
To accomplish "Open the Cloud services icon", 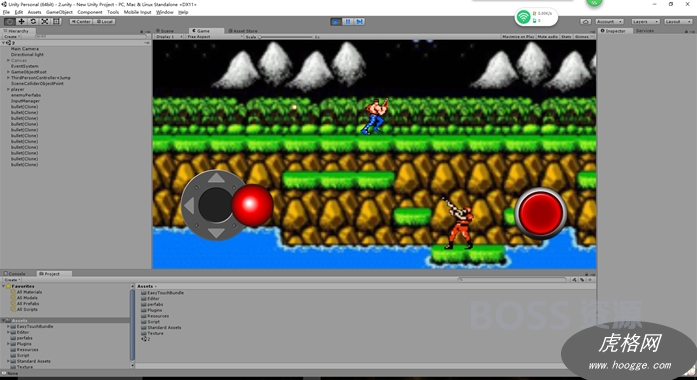I will 586,21.
